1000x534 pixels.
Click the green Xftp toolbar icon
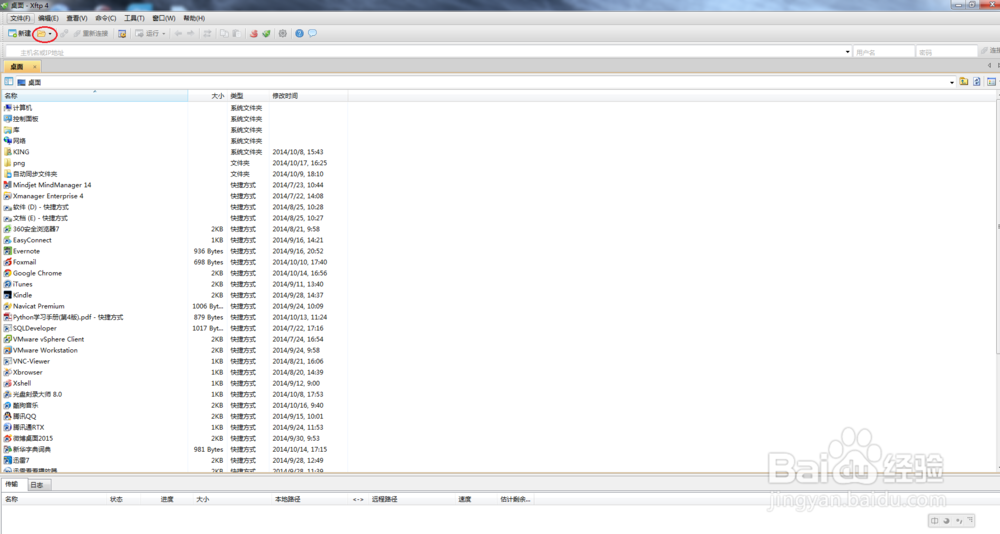click(x=266, y=33)
